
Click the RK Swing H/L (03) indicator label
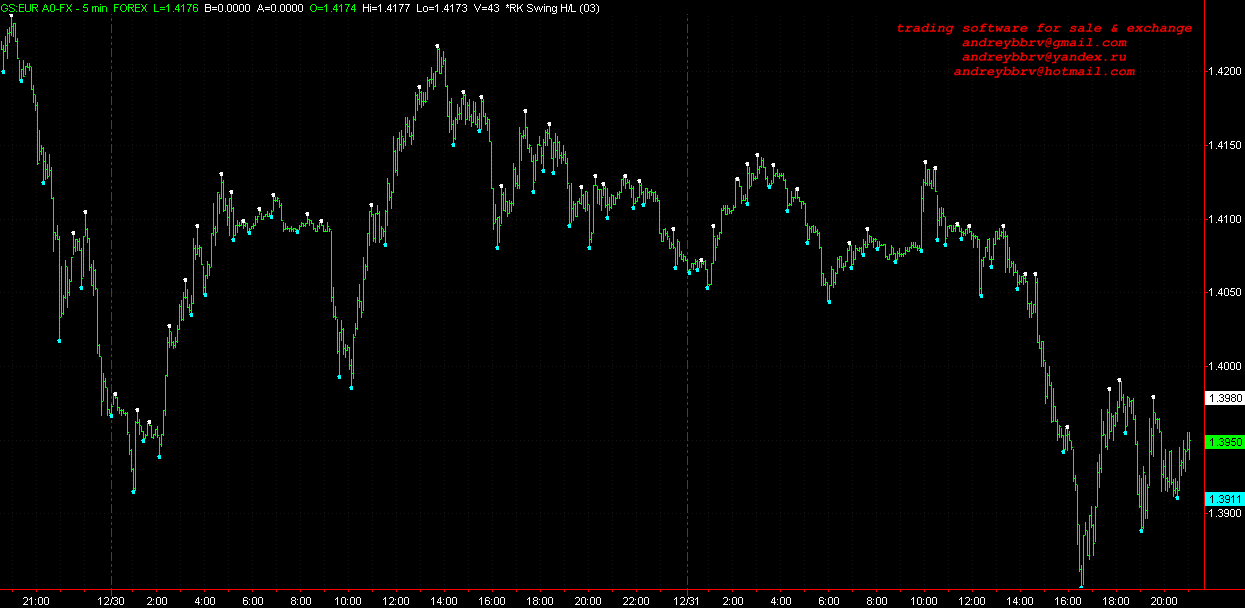pyautogui.click(x=551, y=9)
